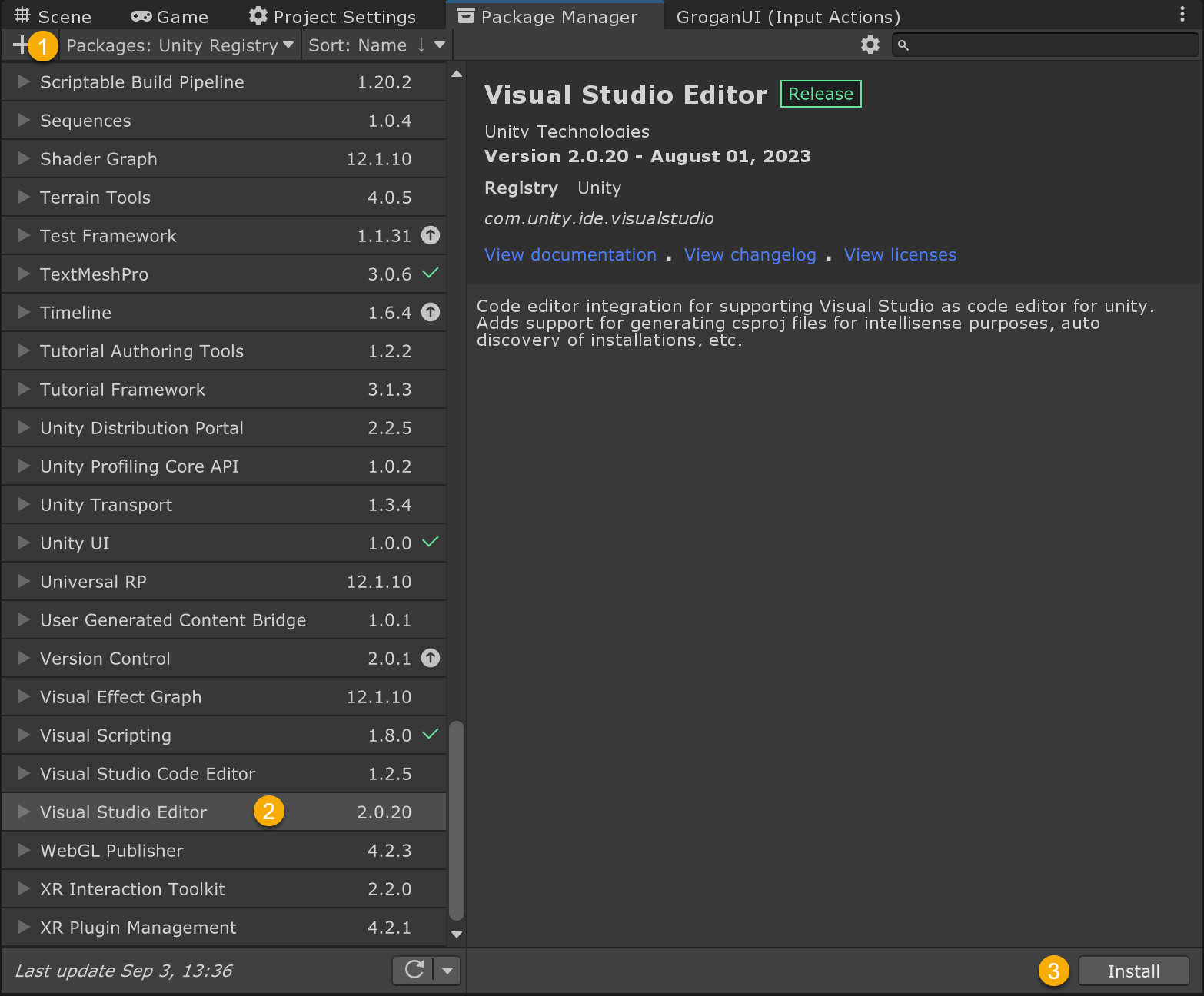Expand the Shader Graph package arrow
The height and width of the screenshot is (996, 1204).
tap(24, 158)
